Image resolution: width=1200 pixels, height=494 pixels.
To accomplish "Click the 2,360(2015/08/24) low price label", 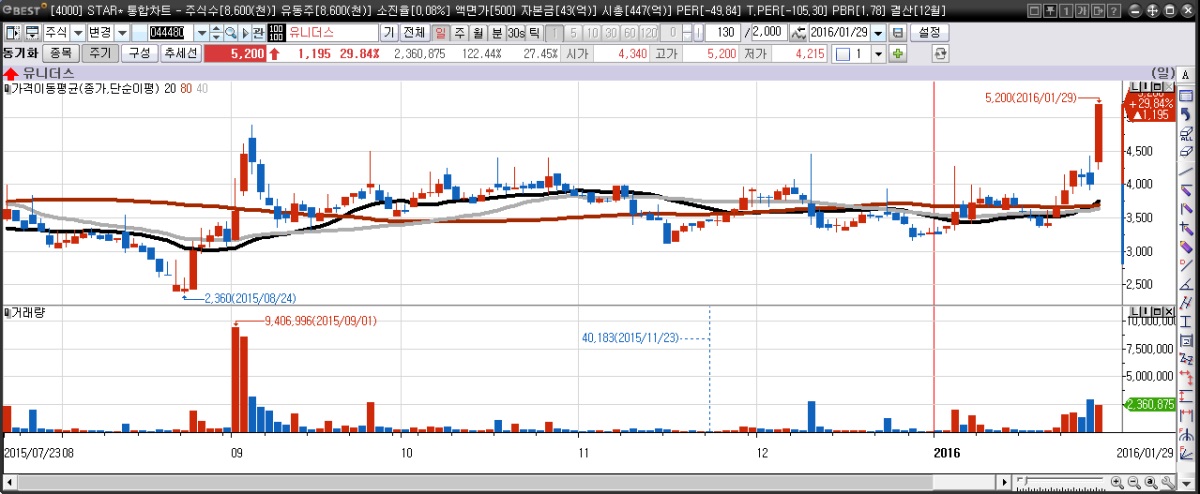I will coord(251,298).
